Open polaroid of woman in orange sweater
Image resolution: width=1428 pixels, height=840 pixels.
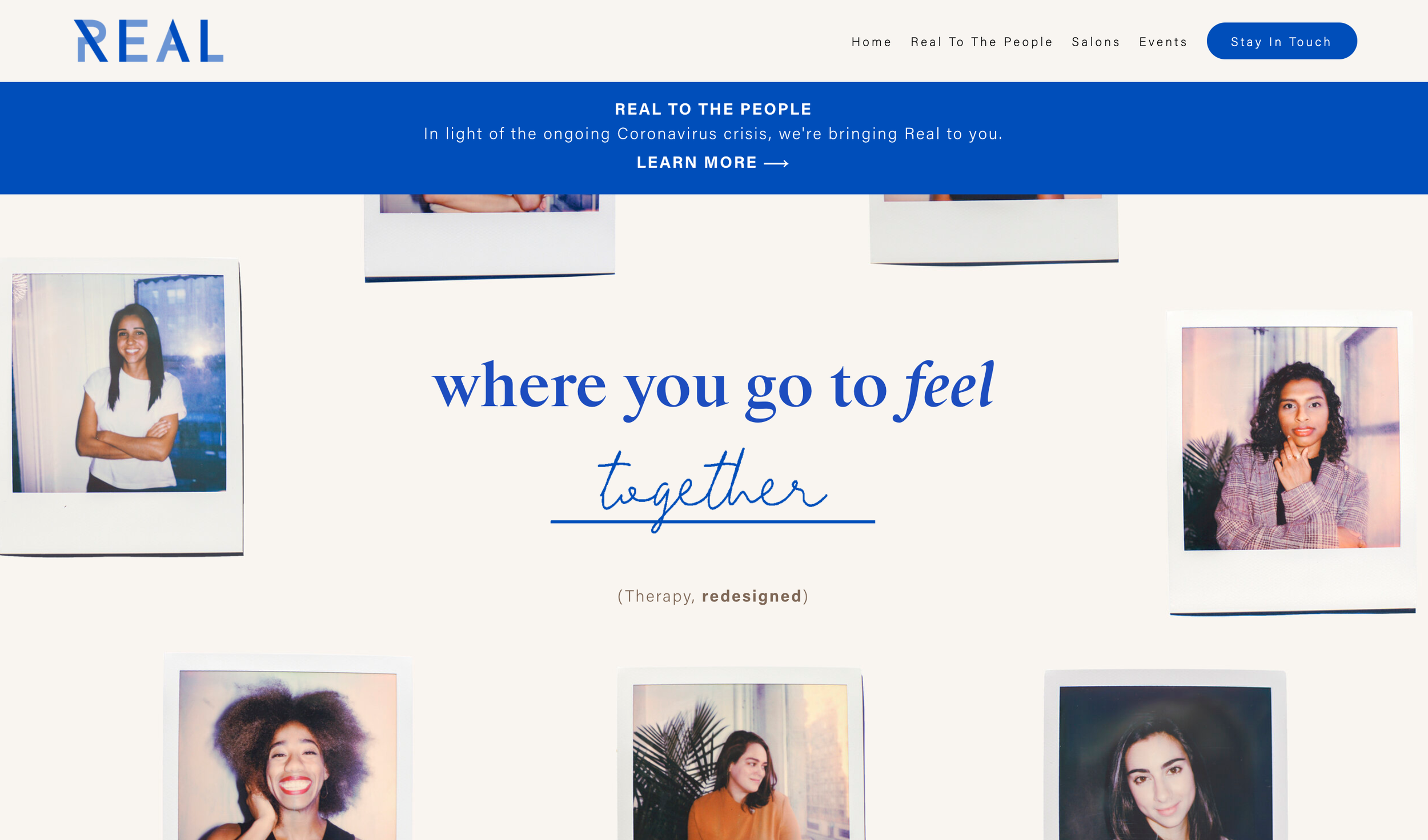coord(741,754)
